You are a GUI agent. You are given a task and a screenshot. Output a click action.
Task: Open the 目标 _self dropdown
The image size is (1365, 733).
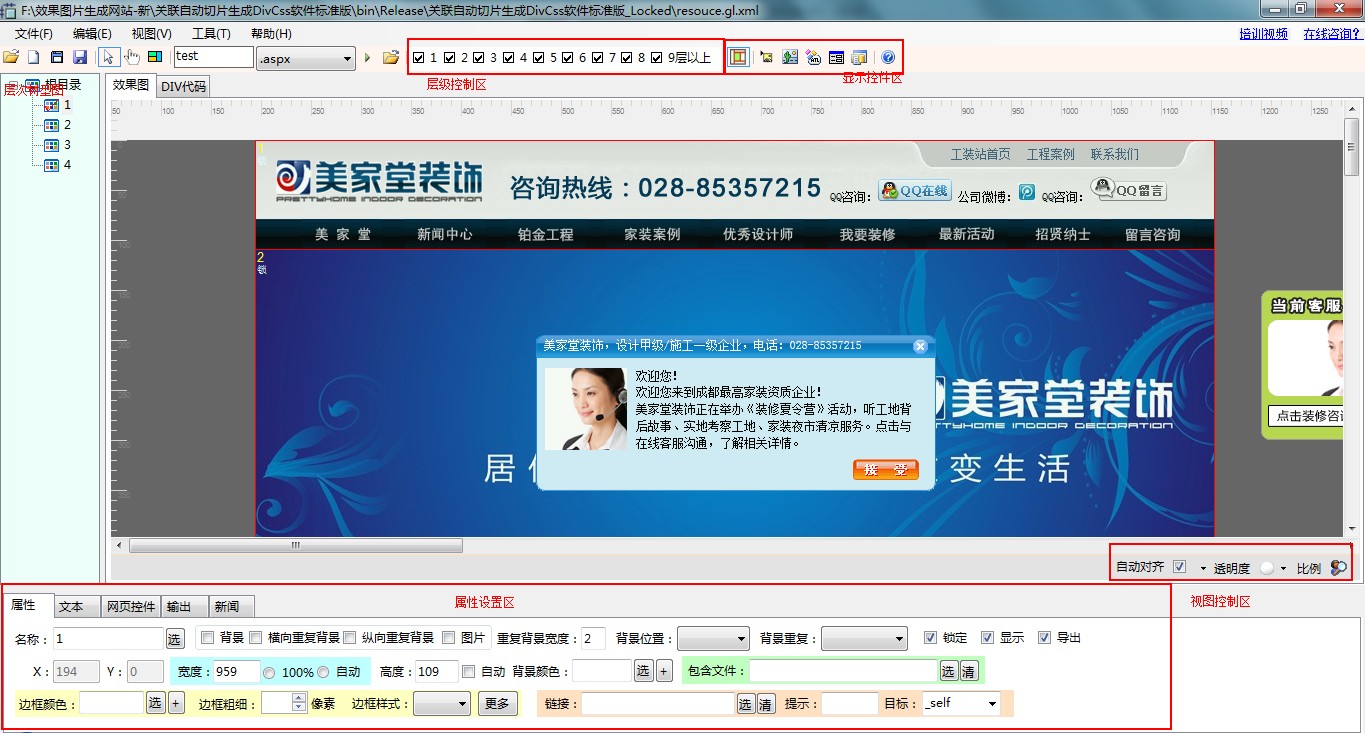(x=962, y=703)
